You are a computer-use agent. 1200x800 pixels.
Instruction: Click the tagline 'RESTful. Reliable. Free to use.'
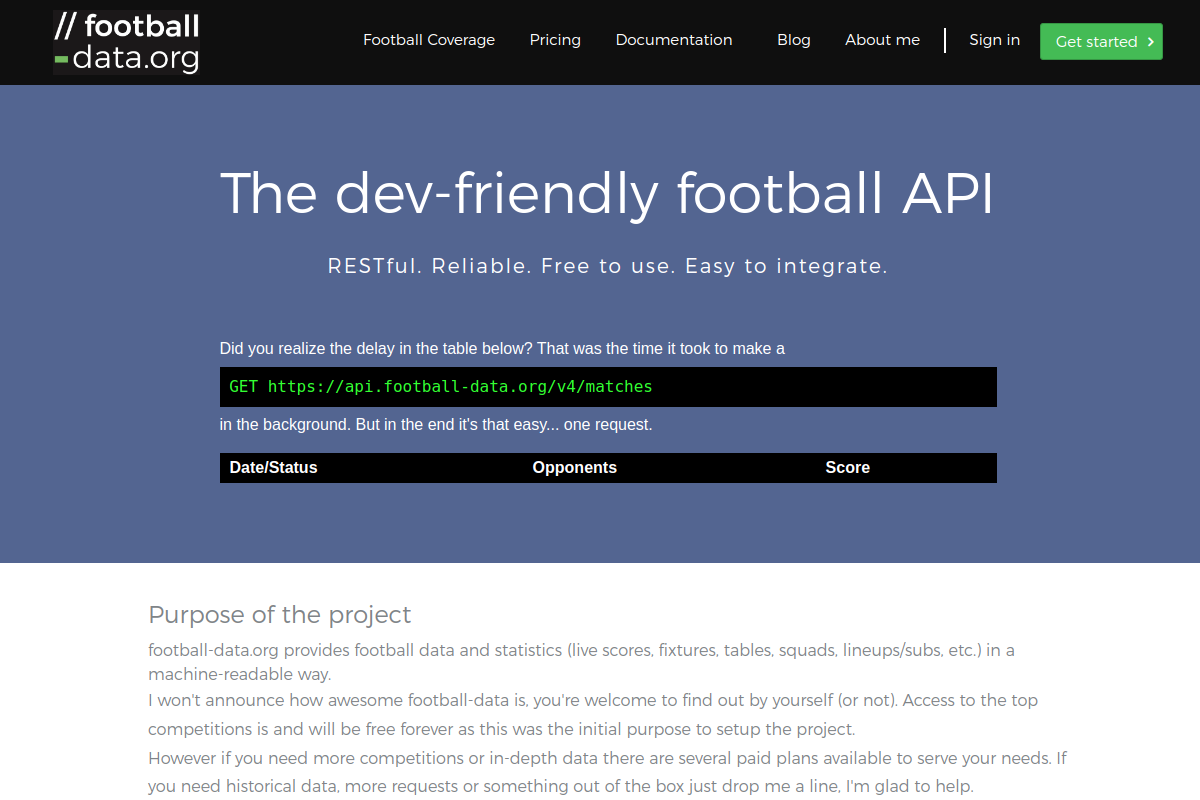[502, 266]
